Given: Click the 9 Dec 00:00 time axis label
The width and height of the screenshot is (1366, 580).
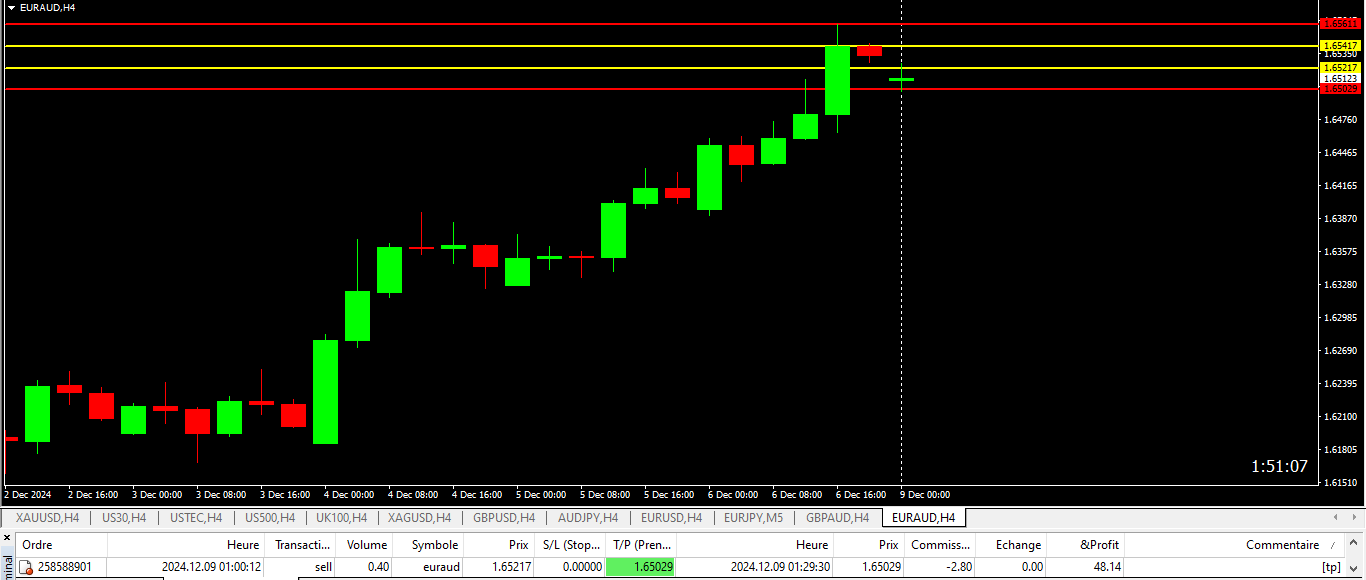Looking at the screenshot, I should pyautogui.click(x=925, y=495).
